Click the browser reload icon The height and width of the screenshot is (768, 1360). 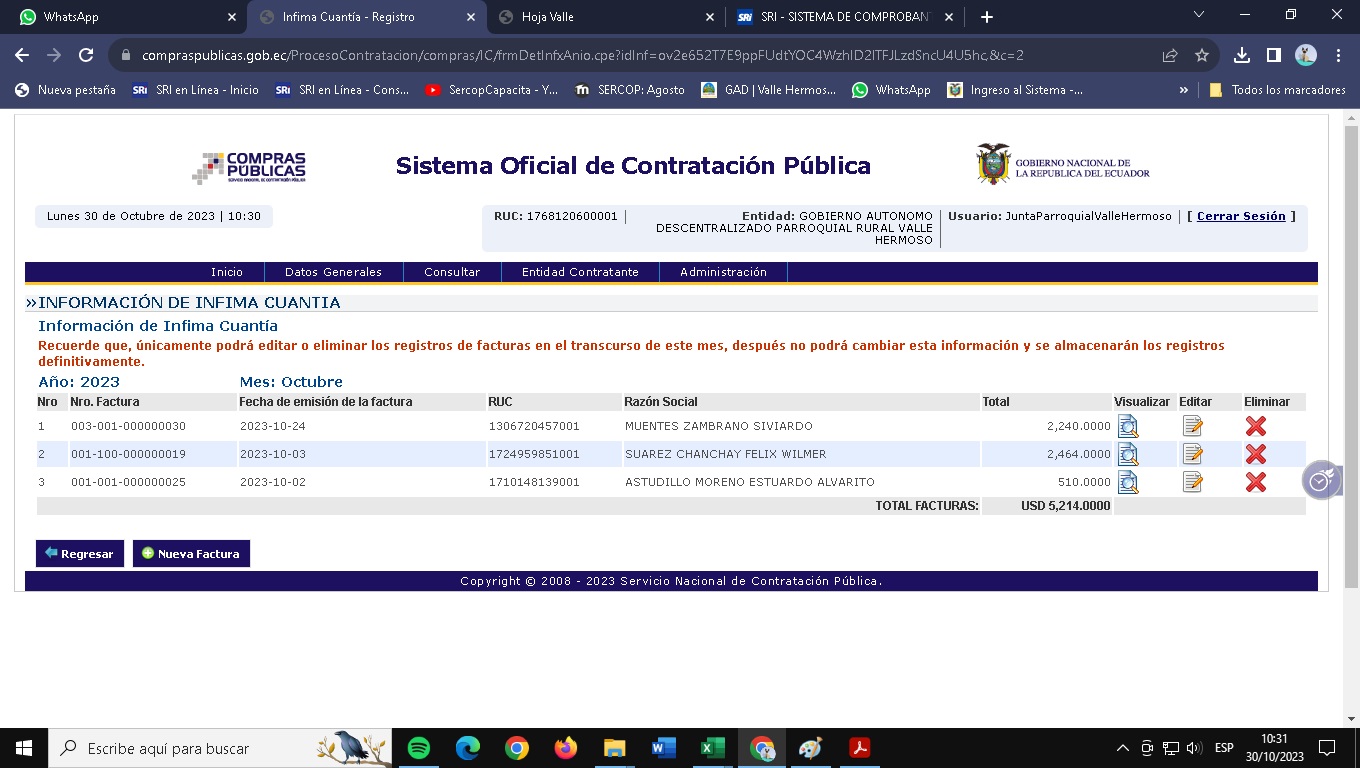[86, 56]
